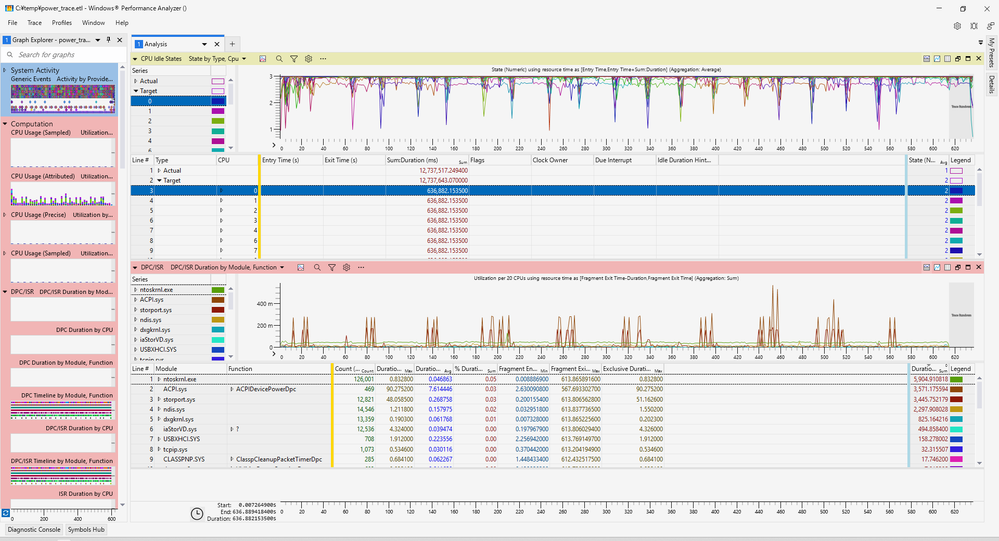Open the Graph Explorer title dropdown arrow

coord(97,40)
